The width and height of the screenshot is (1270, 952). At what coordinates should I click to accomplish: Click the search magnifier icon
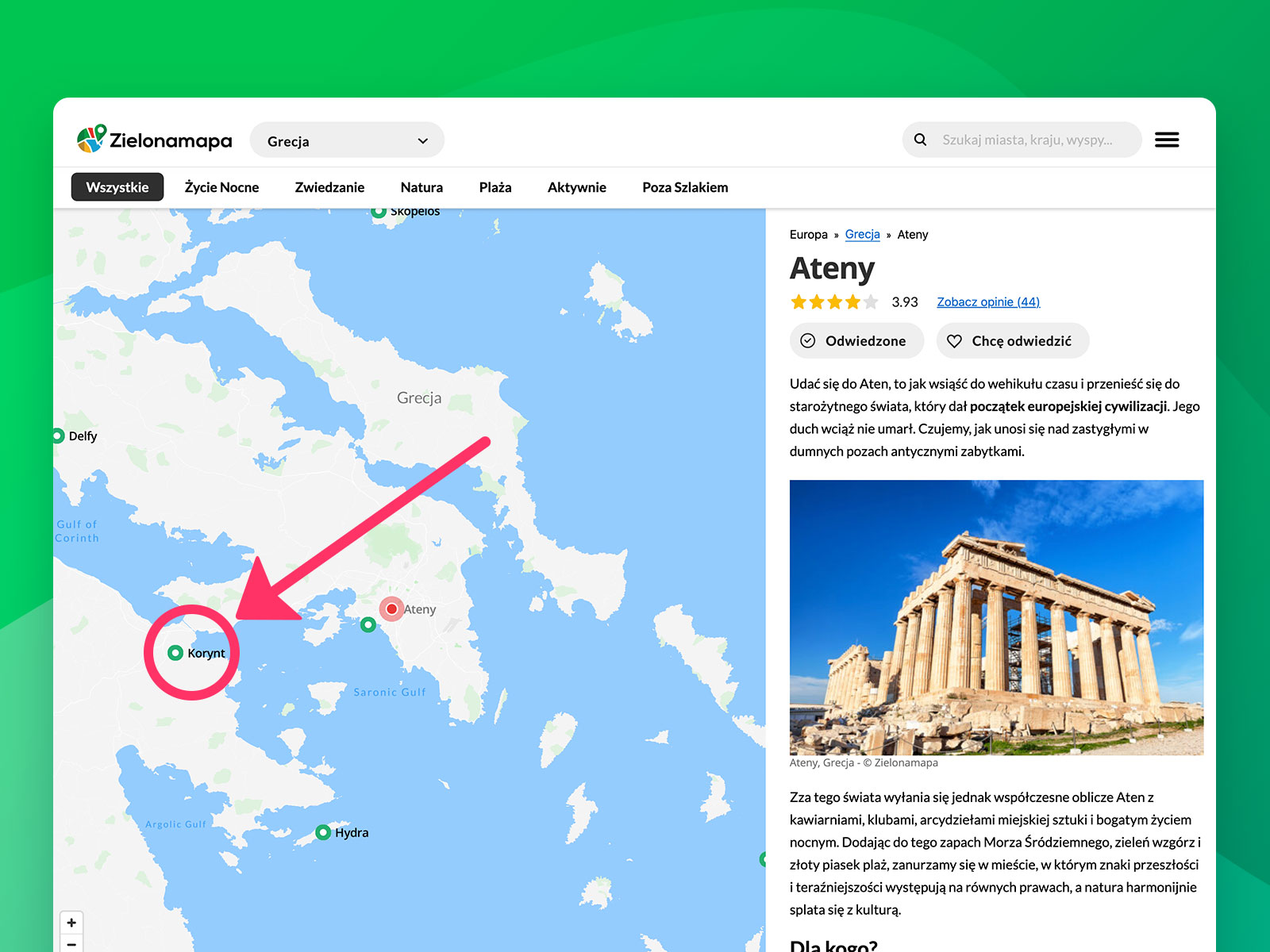(x=920, y=140)
